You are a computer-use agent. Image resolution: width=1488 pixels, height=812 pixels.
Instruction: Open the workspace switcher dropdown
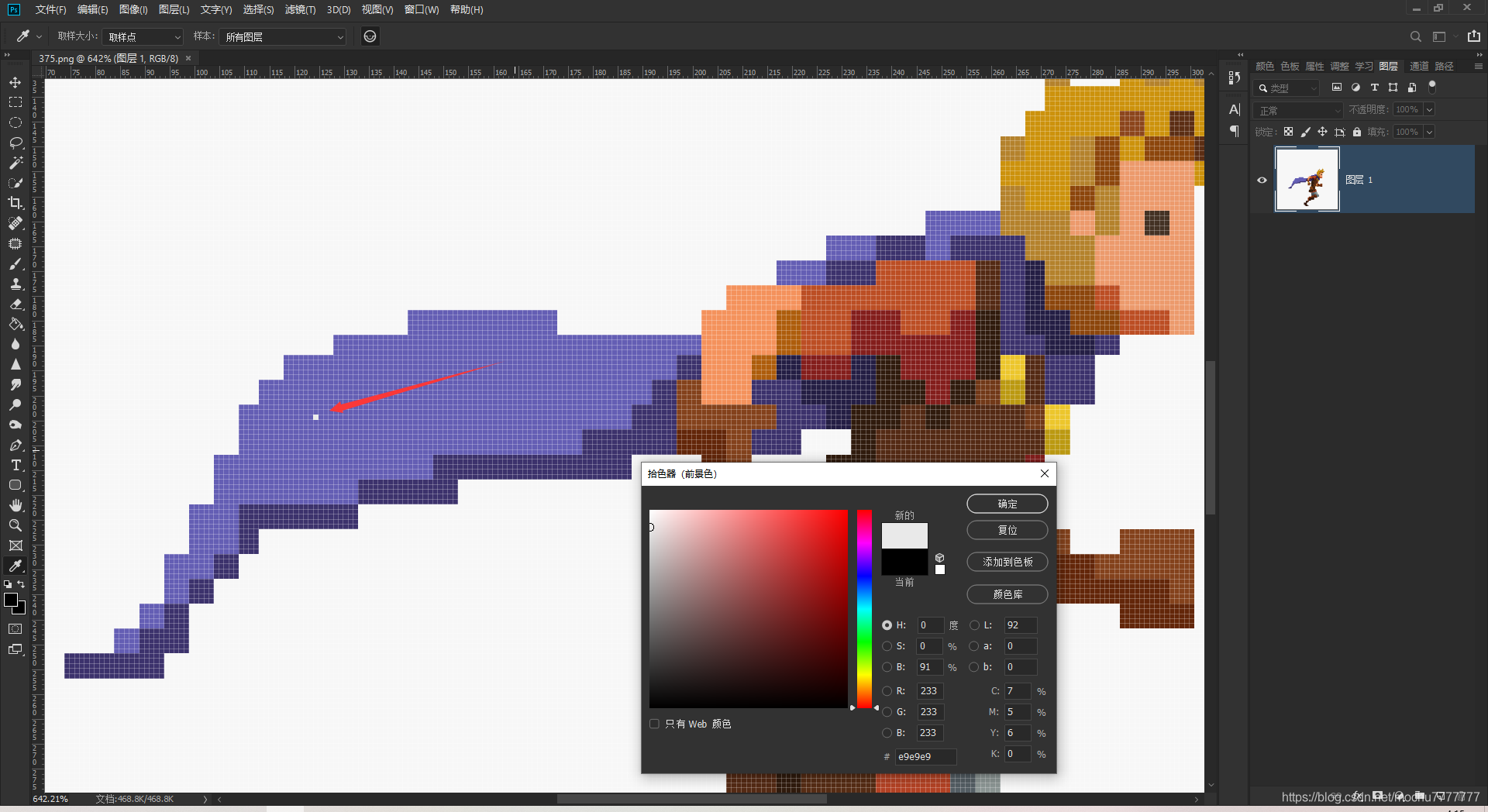[x=1442, y=36]
